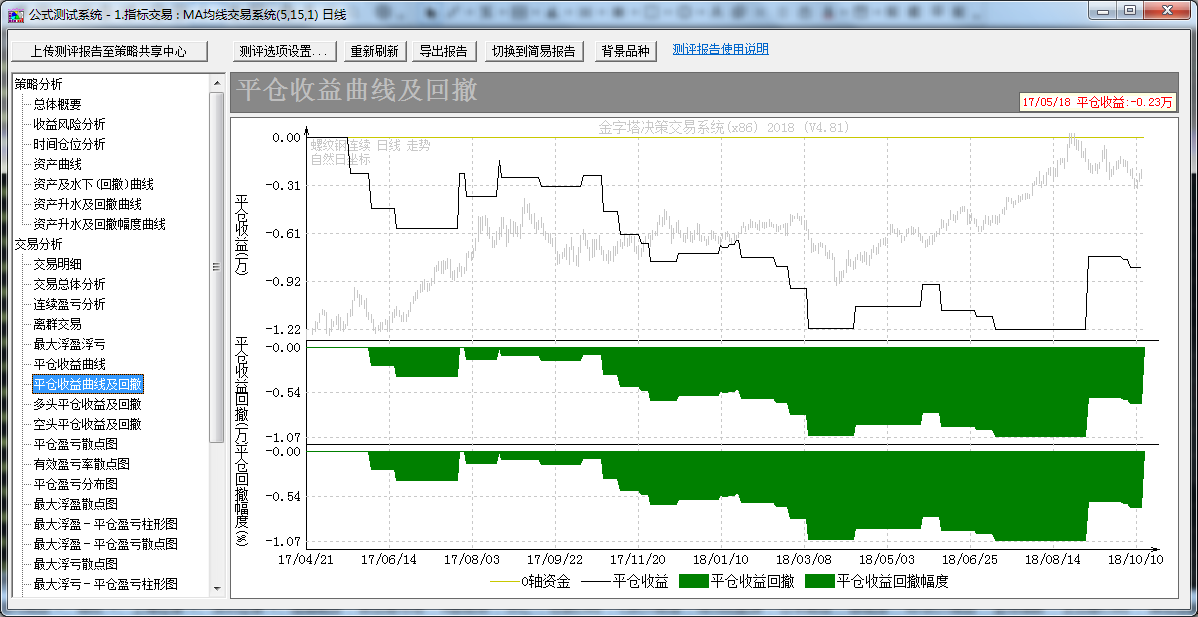Collapse the 交易分析 tree group
Screen dimensions: 1198x617
(x=38, y=244)
